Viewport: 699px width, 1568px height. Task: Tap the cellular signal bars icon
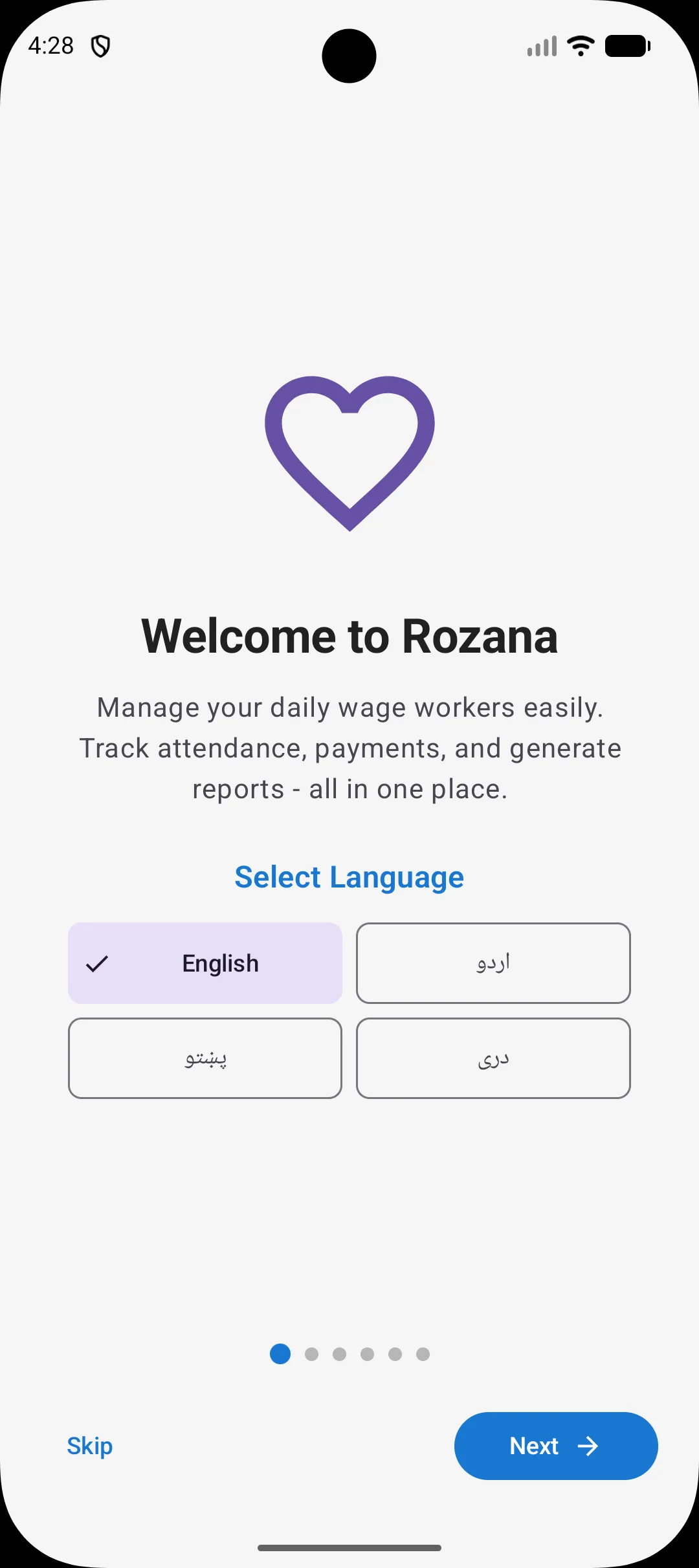tap(542, 45)
